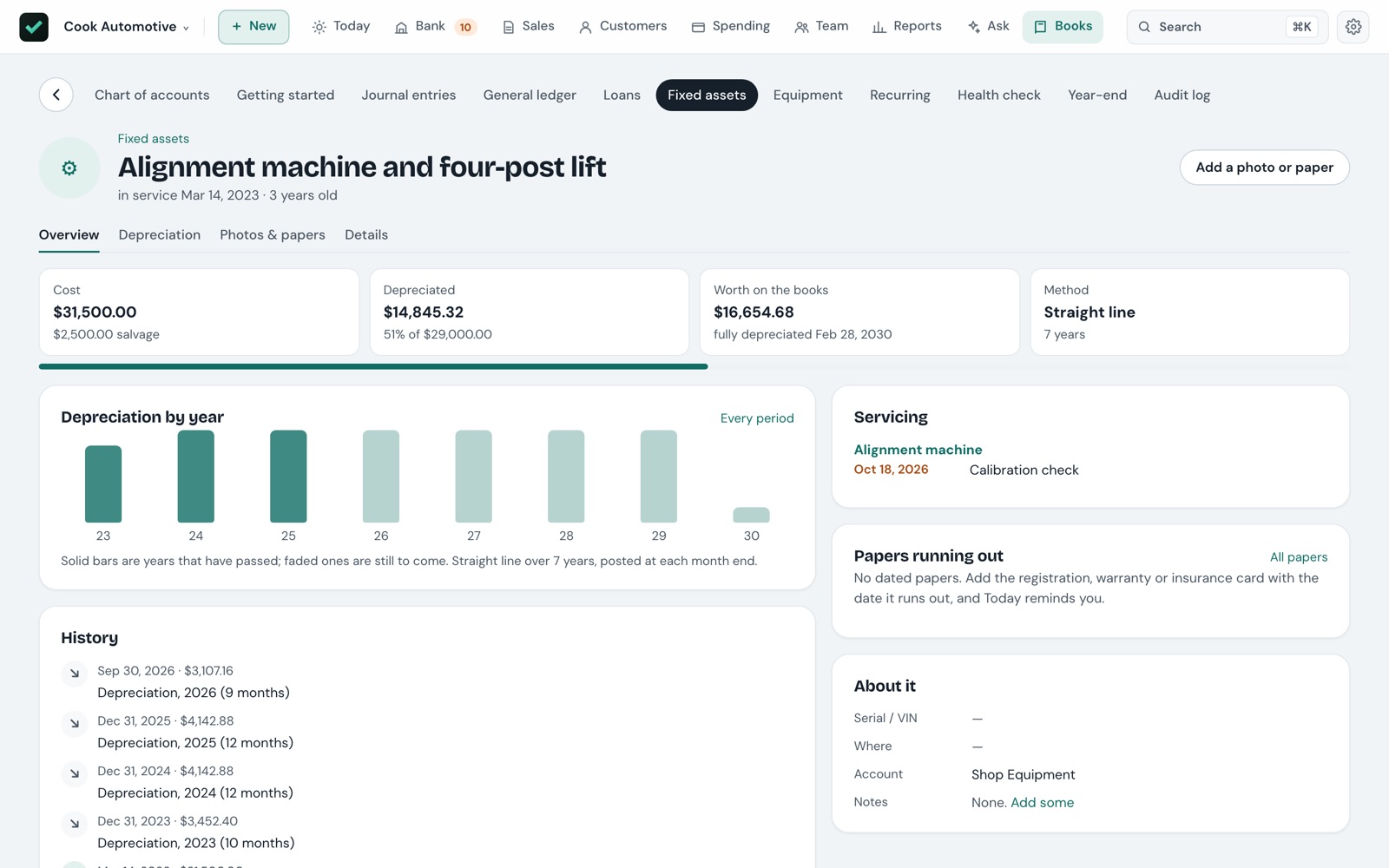Click the Fixed assets breadcrumb link
Viewport: 1389px width, 868px height.
pos(154,139)
